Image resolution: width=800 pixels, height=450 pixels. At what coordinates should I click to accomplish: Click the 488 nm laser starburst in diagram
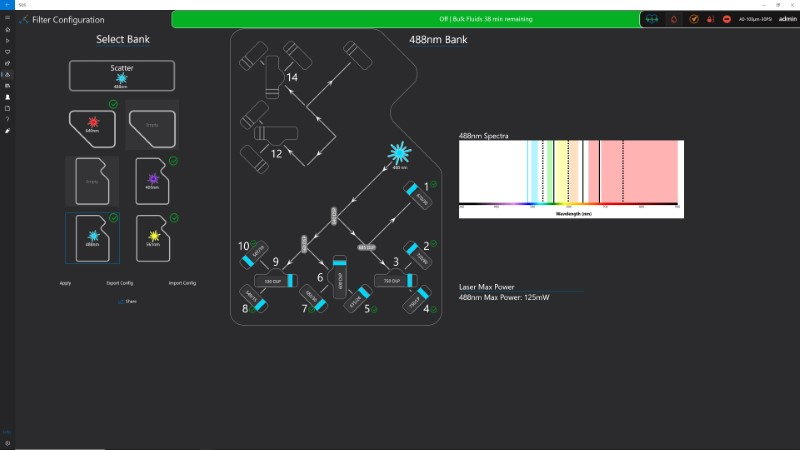399,153
